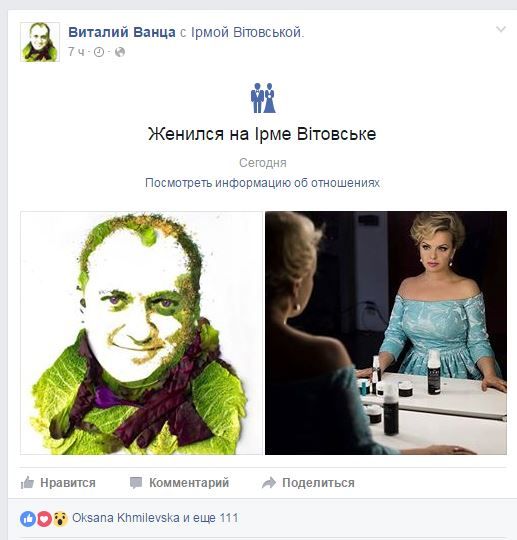Image resolution: width=517 pixels, height=540 pixels.
Task: Click the red heart reaction icon
Action: pos(44,519)
